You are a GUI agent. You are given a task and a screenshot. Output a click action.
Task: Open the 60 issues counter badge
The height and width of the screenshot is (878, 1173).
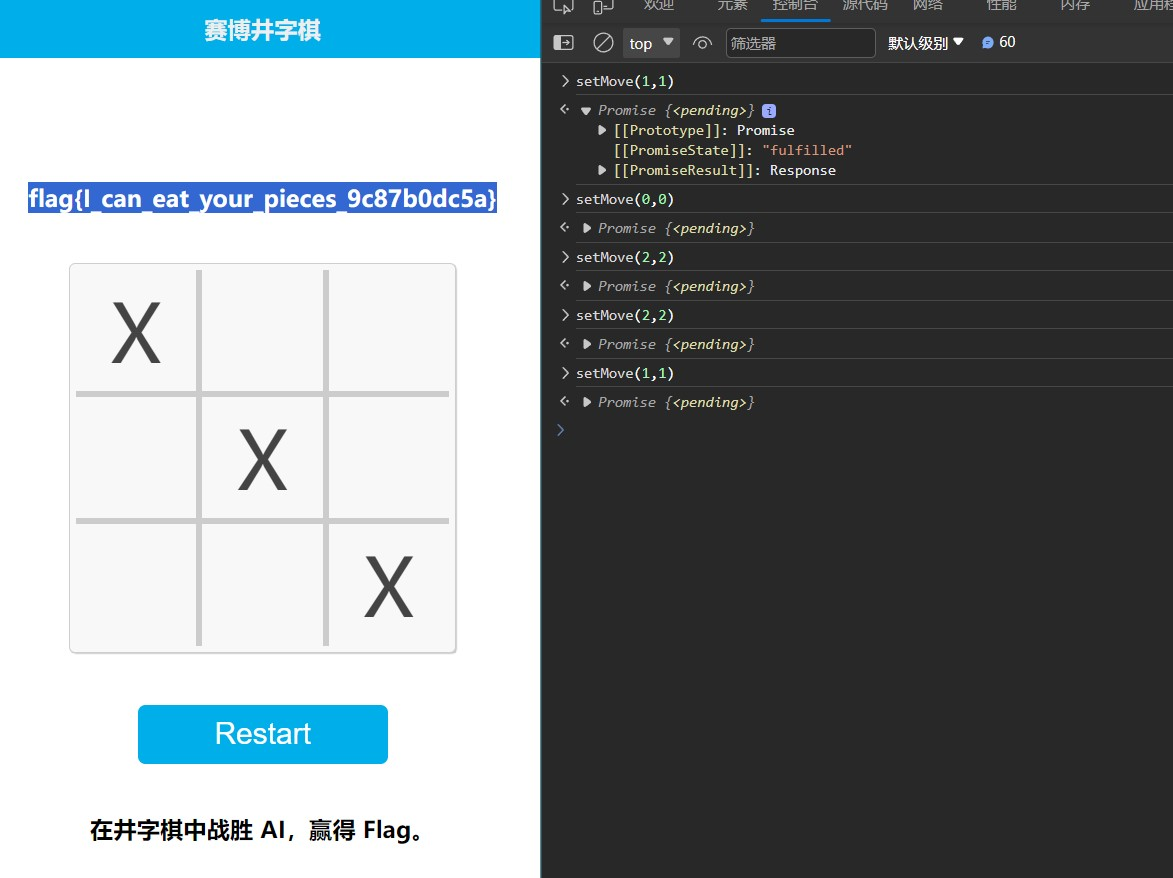[998, 42]
